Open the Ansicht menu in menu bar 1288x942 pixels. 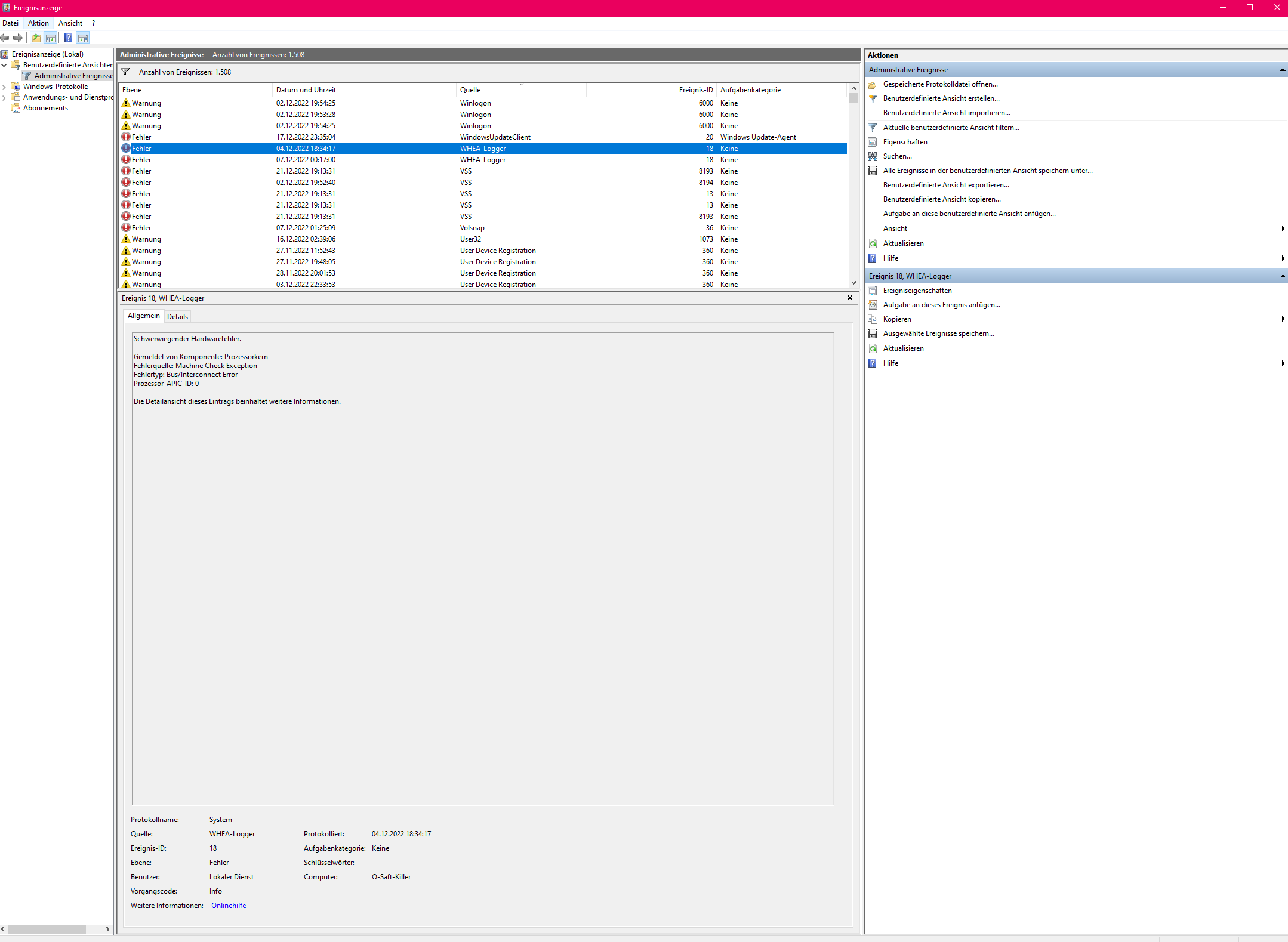70,23
